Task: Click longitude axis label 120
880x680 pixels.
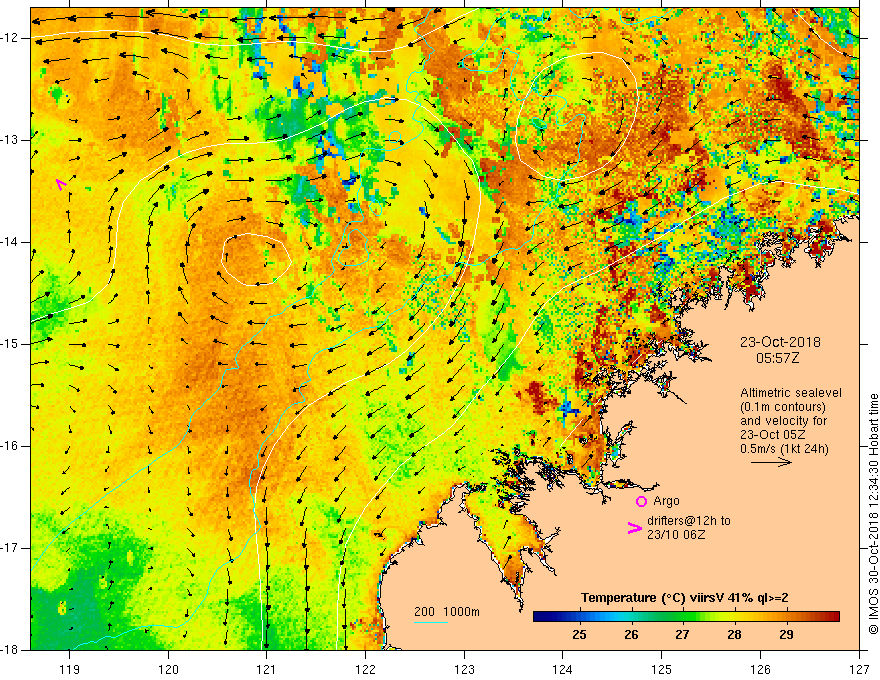Action: point(168,669)
